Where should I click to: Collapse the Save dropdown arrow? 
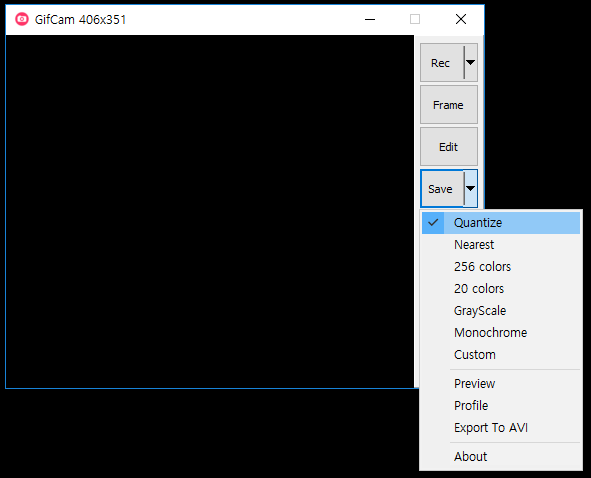point(470,188)
